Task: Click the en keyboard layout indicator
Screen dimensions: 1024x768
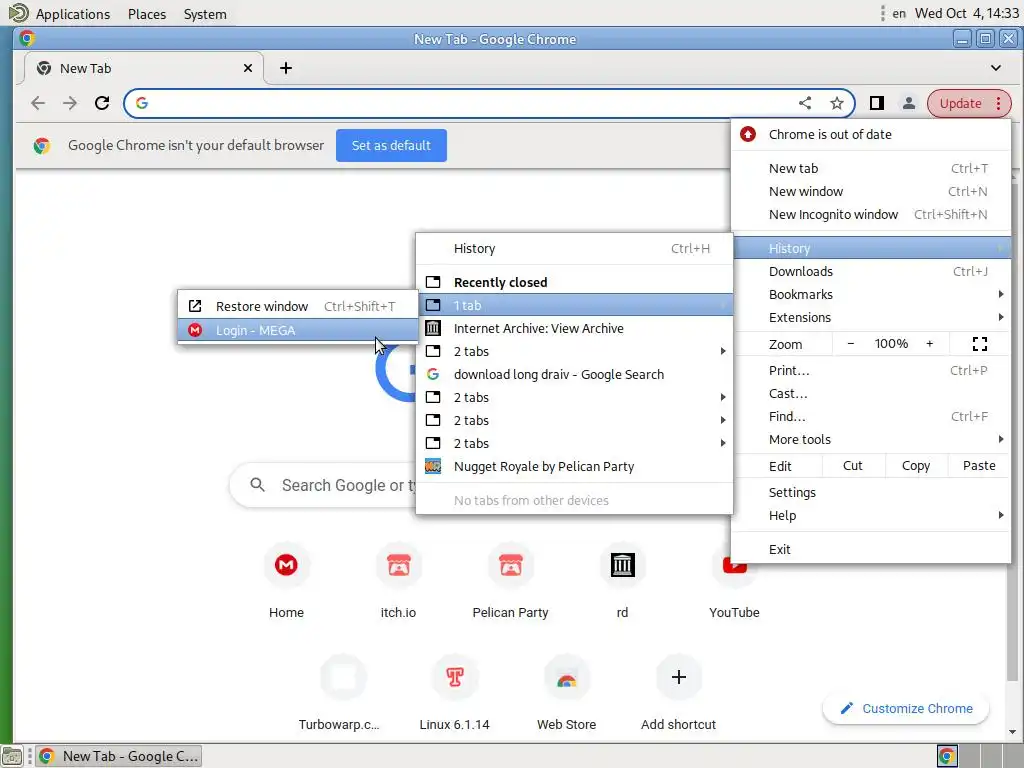Action: 899,13
